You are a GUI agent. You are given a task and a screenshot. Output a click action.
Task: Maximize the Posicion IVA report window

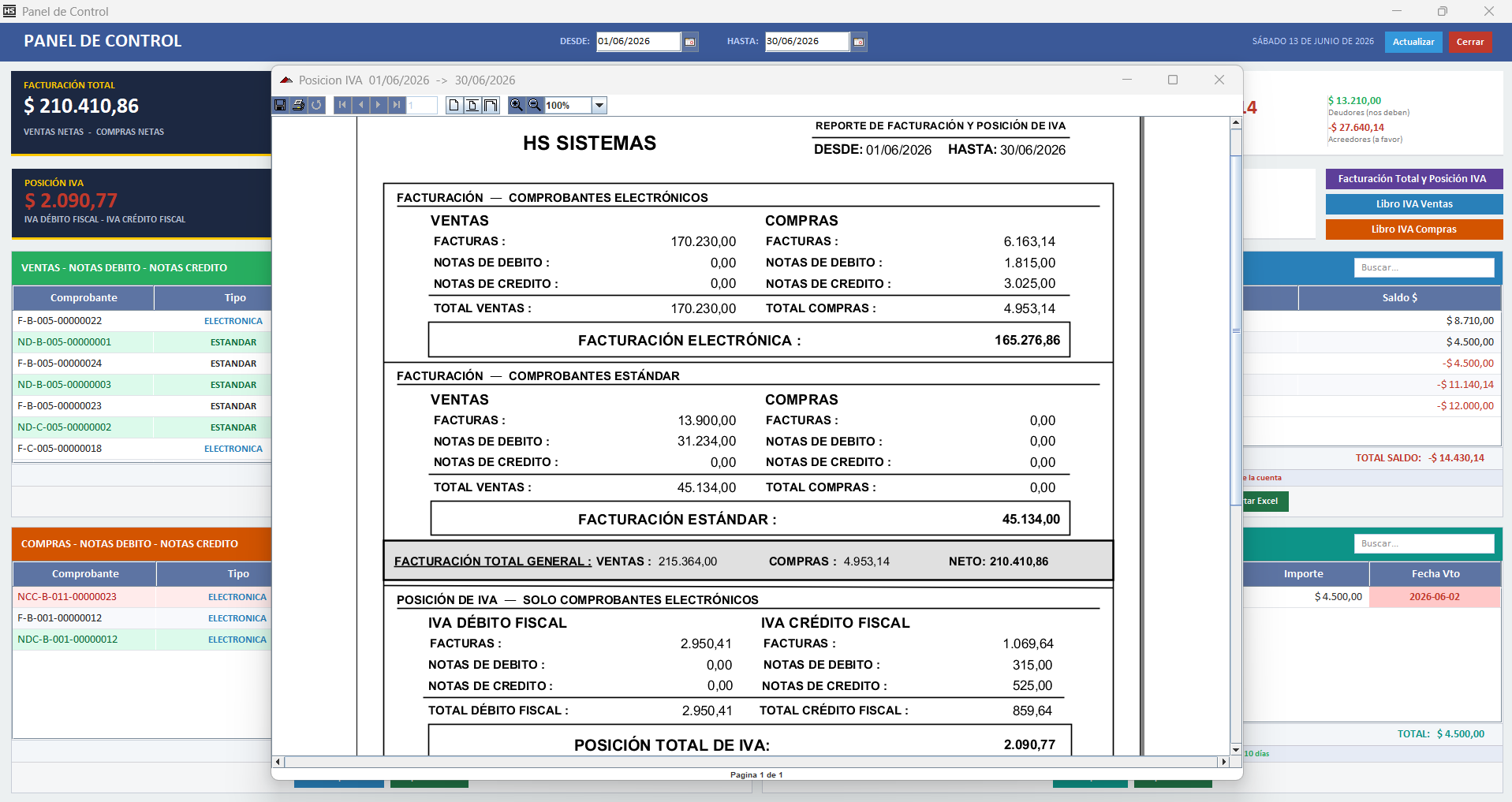click(x=1173, y=80)
